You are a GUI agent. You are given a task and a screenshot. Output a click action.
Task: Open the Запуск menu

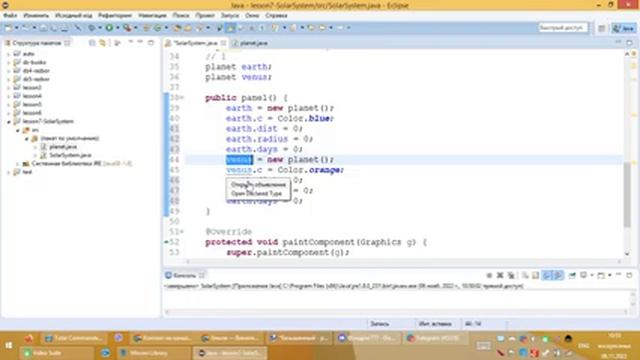click(230, 16)
